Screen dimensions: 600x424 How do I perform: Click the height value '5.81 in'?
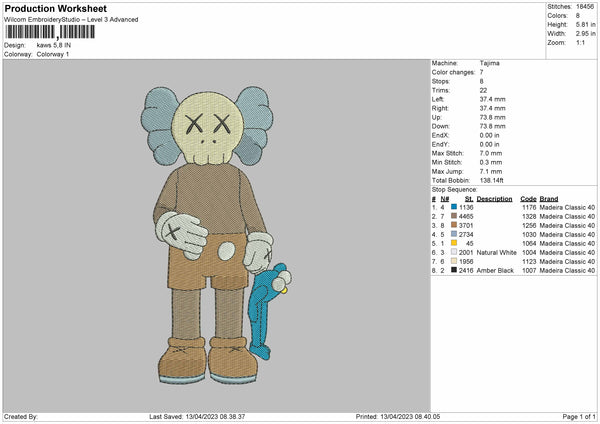pyautogui.click(x=585, y=24)
